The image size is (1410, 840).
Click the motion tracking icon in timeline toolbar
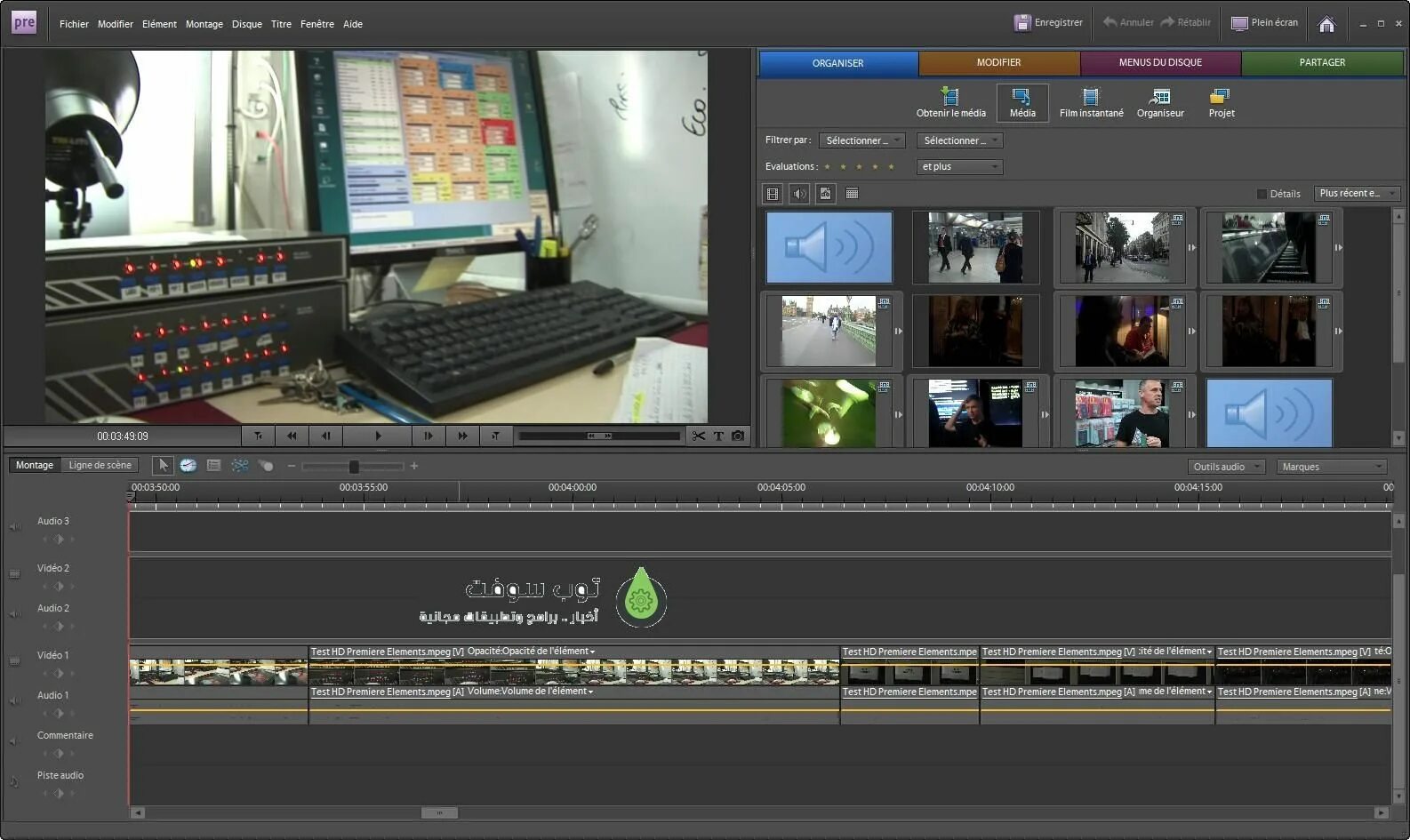click(265, 465)
